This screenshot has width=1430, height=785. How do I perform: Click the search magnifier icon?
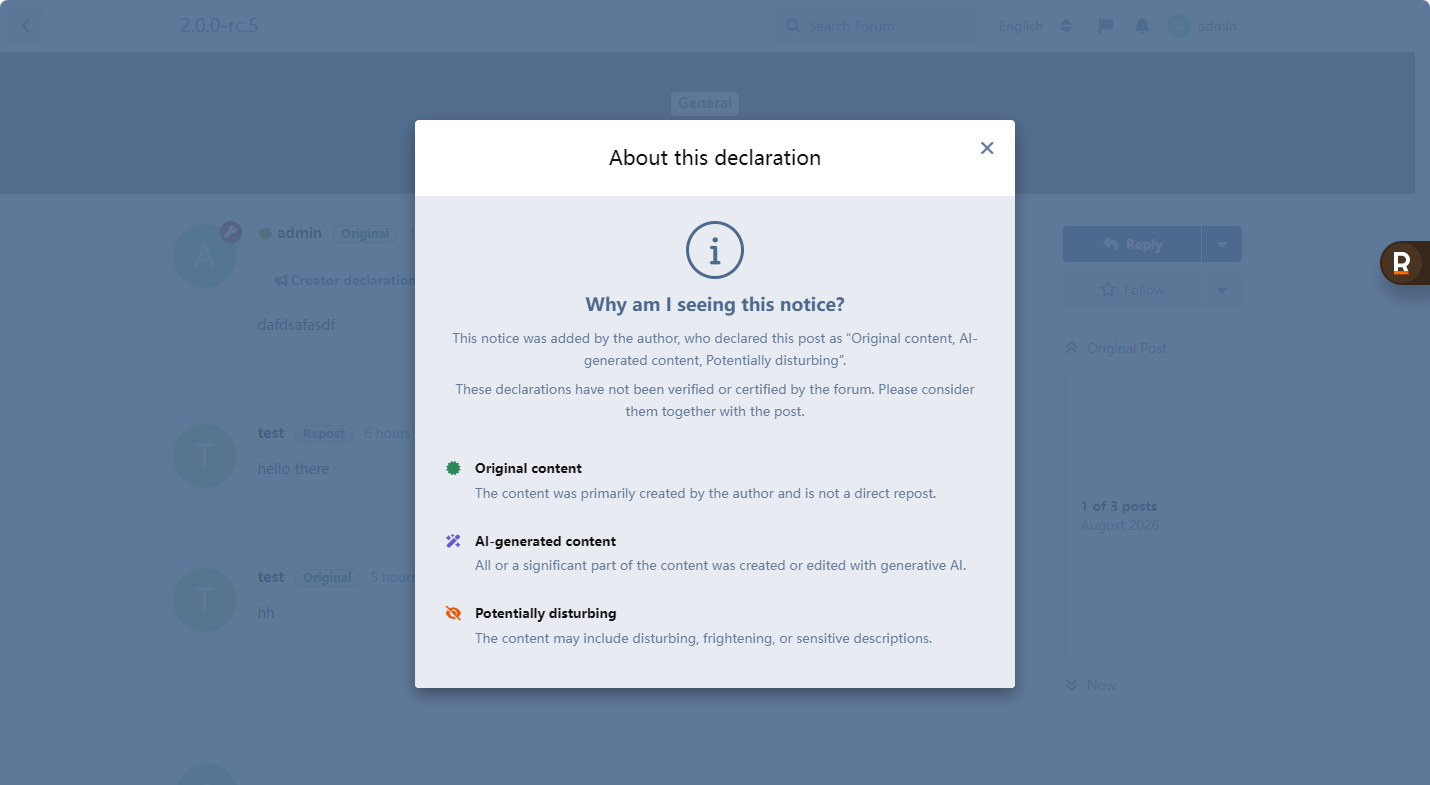tap(793, 26)
